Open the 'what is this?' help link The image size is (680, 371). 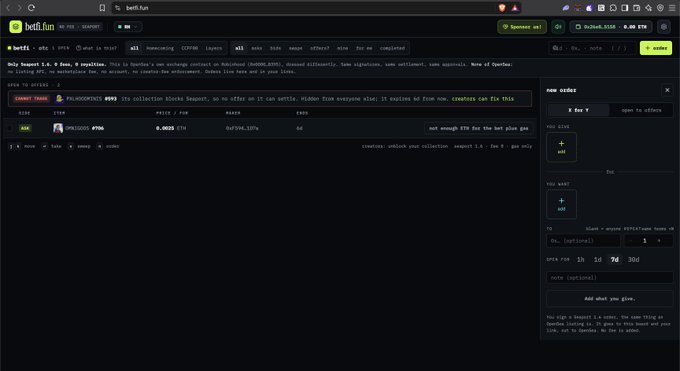(96, 48)
